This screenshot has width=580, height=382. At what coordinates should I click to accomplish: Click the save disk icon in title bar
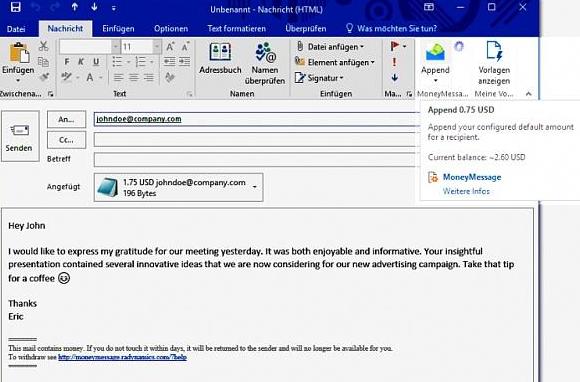click(15, 7)
